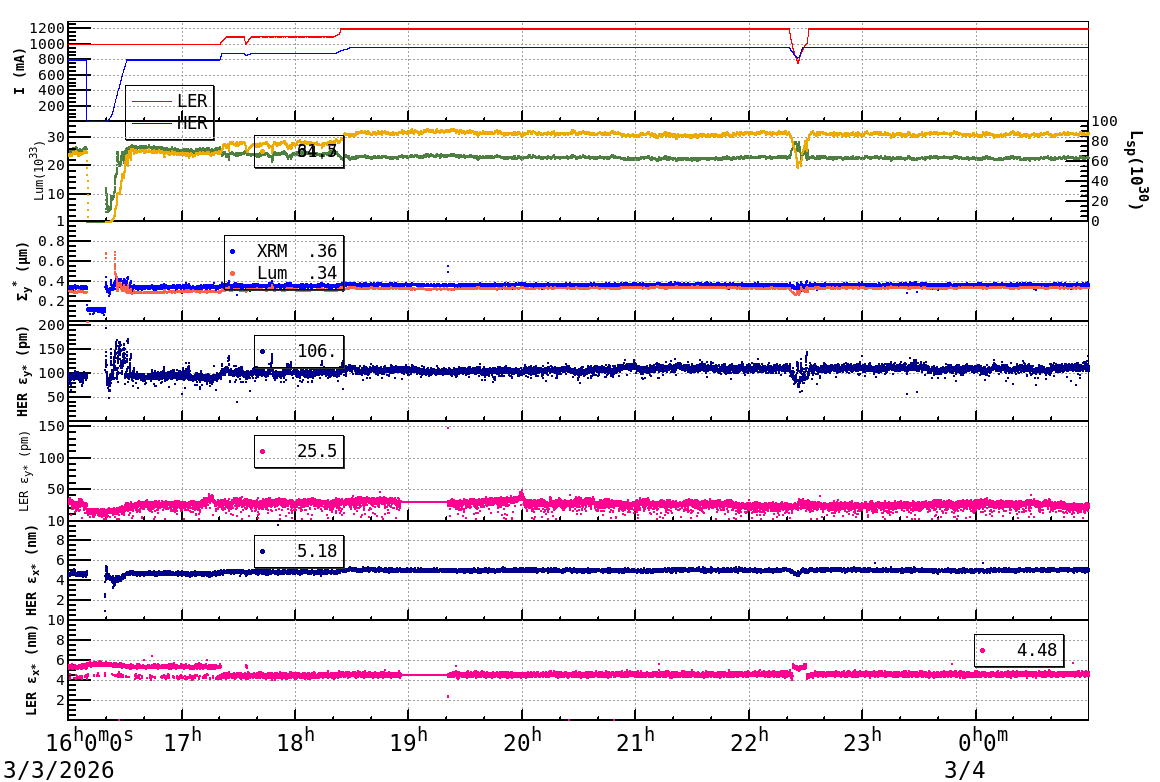Click the 18h time tick label
Screen dimensions: 1160x782
[296, 741]
